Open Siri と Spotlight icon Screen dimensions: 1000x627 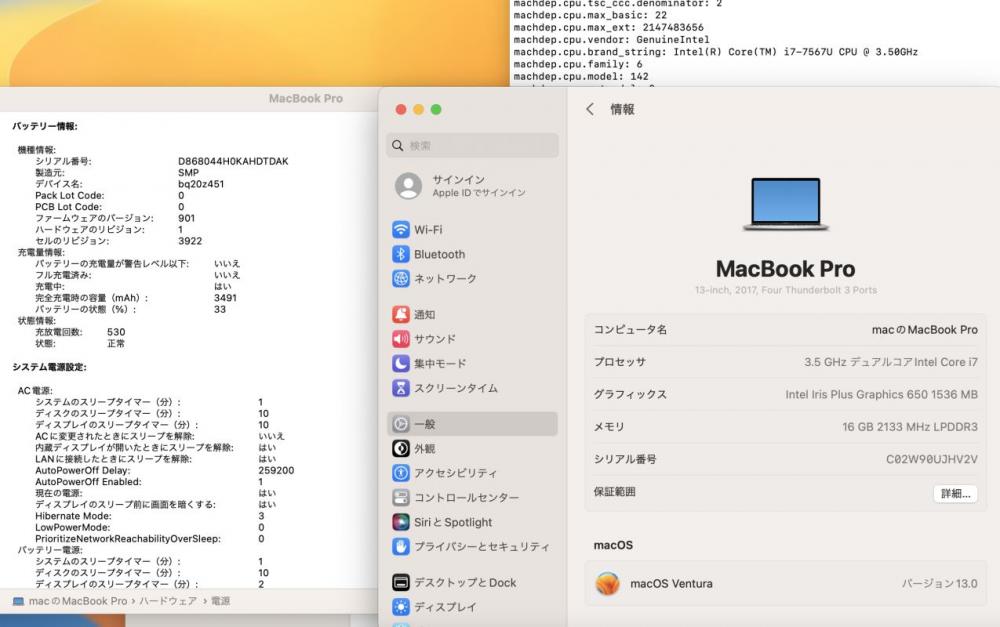pos(401,522)
